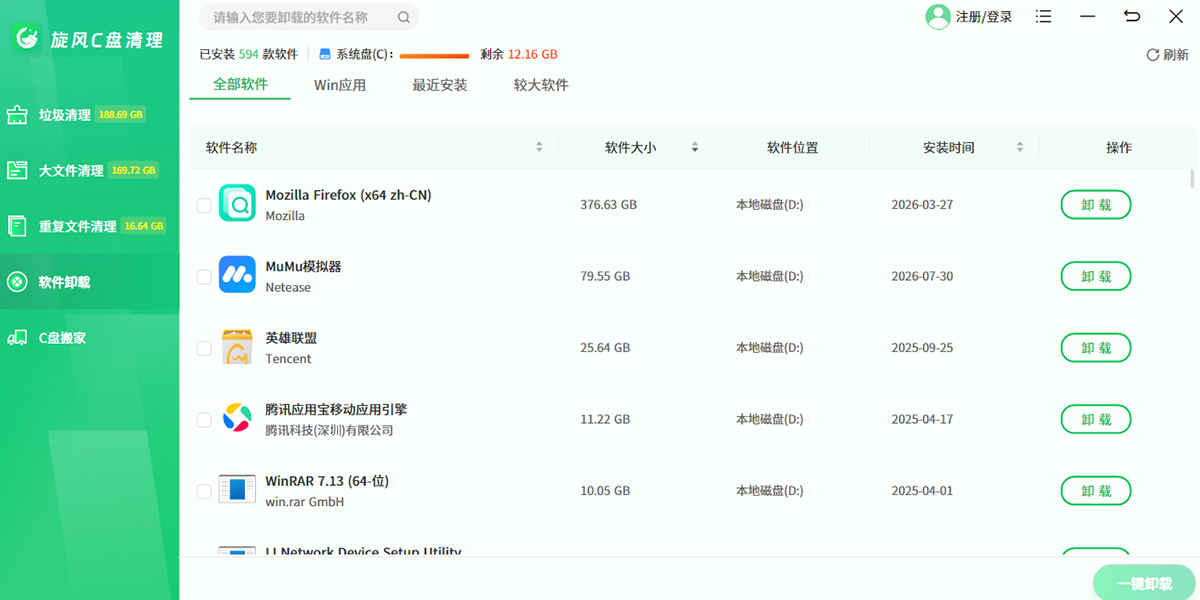Click the 2025-09-25 install date
Viewport: 1200px width, 600px height.
point(922,348)
